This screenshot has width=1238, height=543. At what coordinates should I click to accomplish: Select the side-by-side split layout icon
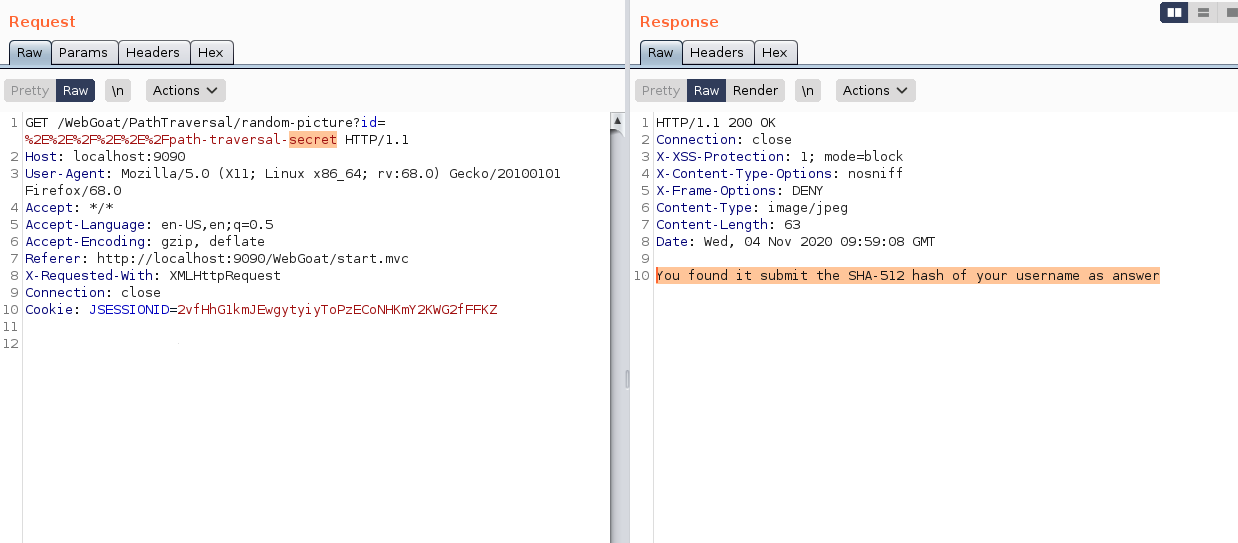[x=1174, y=12]
